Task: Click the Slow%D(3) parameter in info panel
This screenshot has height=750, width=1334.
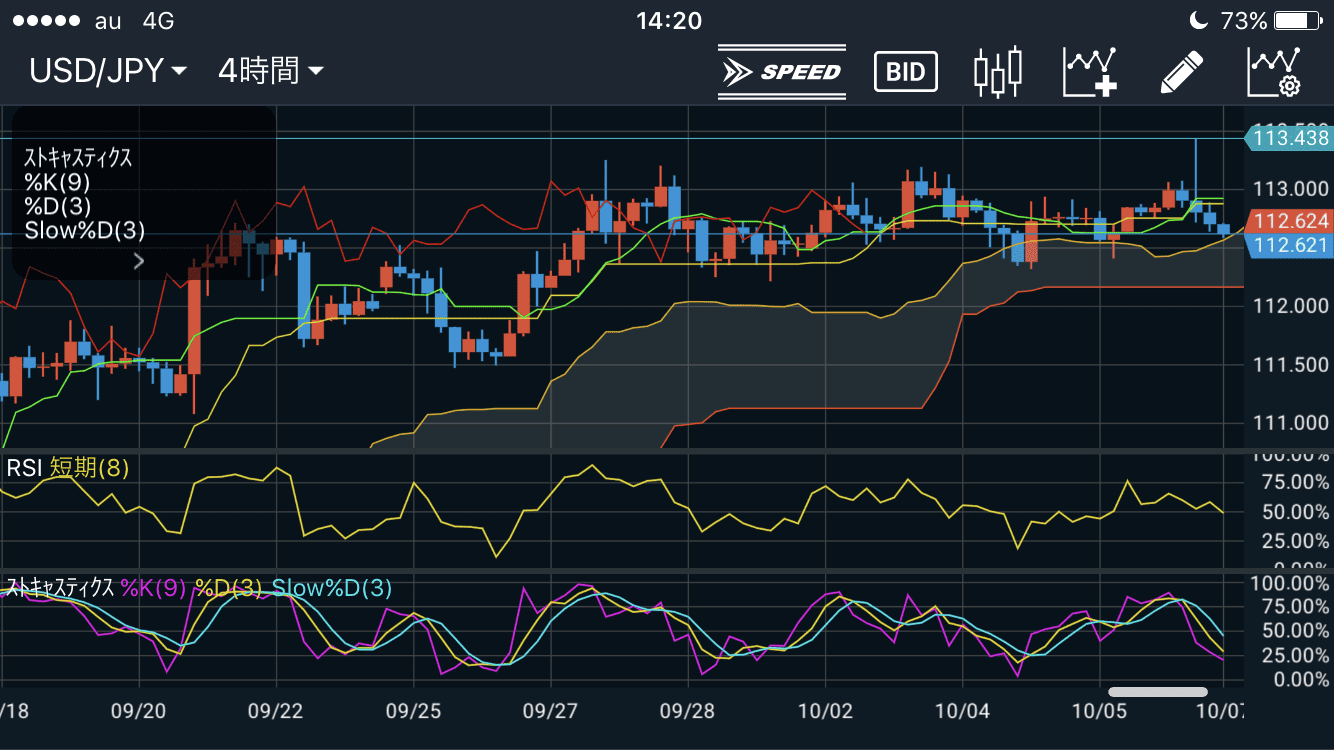Action: tap(85, 231)
